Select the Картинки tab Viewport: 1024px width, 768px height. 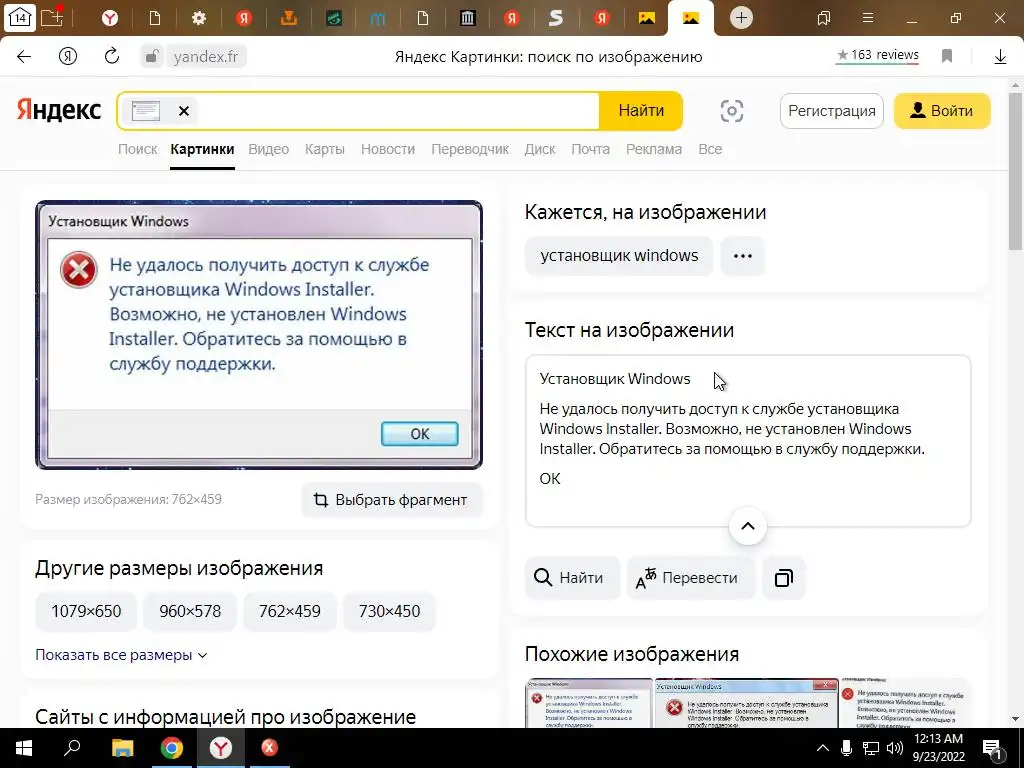click(202, 149)
